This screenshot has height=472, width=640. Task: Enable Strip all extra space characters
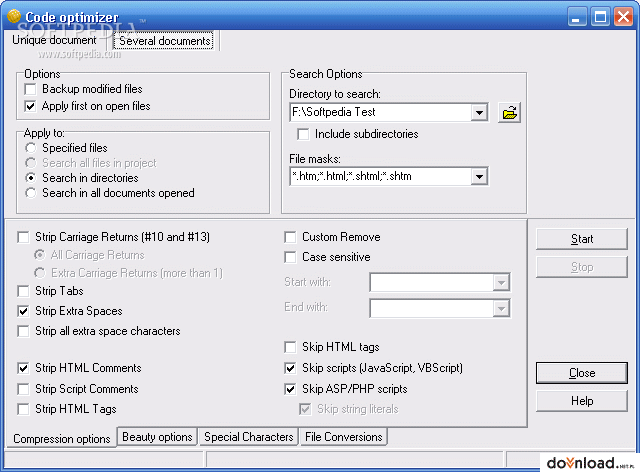point(23,331)
